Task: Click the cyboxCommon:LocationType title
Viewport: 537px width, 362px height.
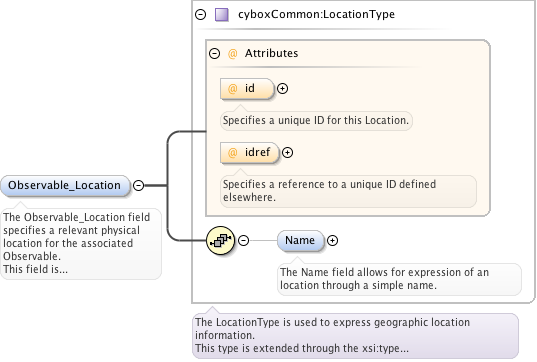Action: click(316, 14)
